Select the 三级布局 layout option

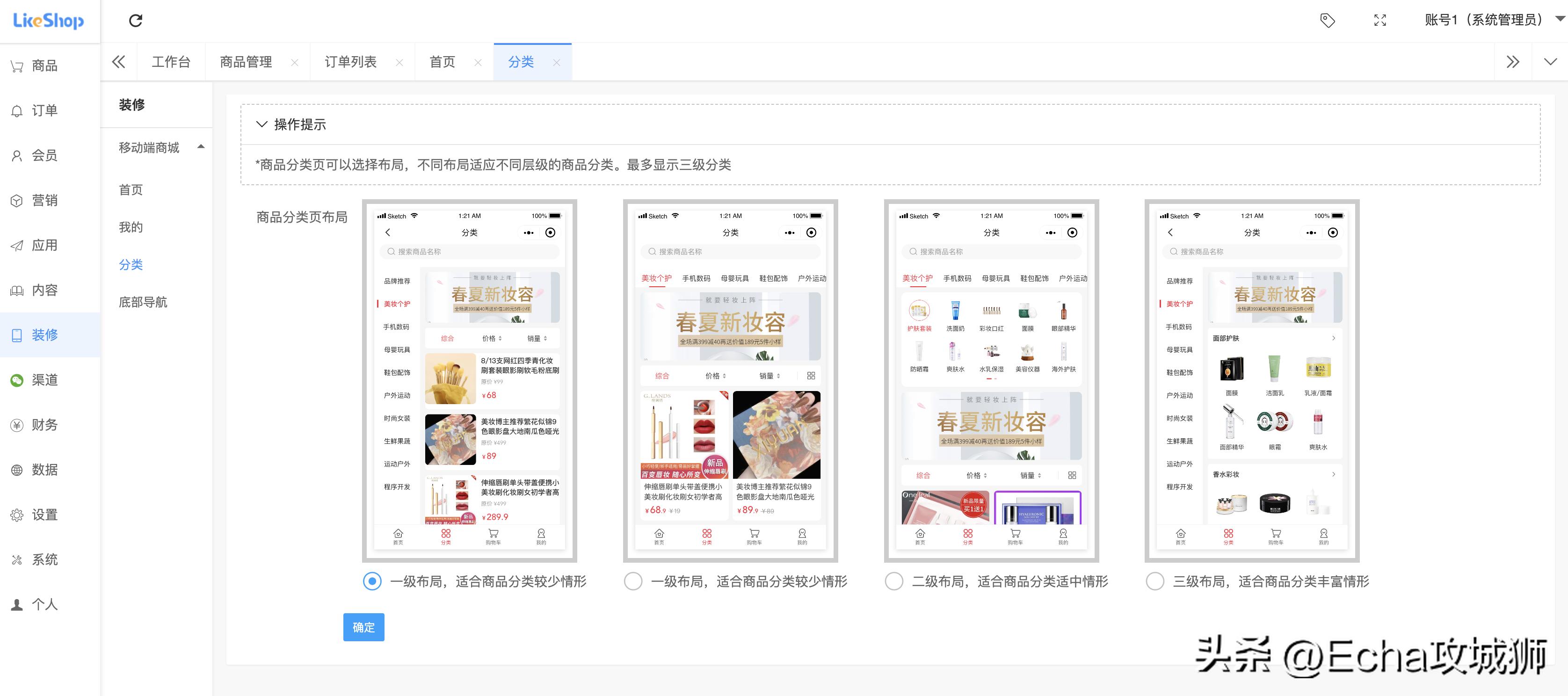(1154, 581)
